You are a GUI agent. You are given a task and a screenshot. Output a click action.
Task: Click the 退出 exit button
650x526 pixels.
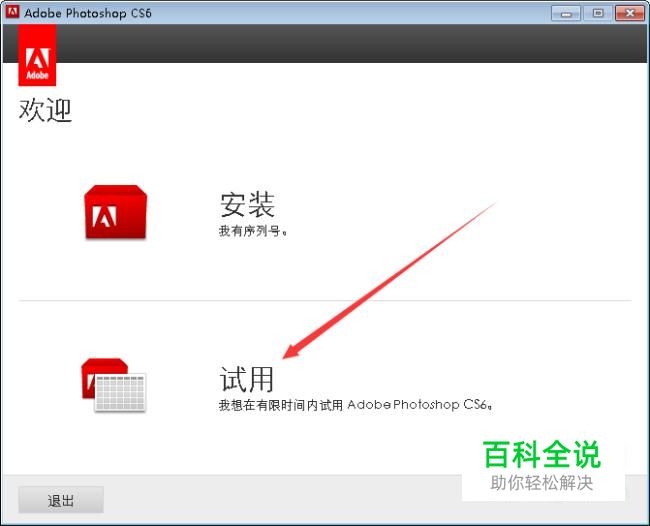point(61,500)
